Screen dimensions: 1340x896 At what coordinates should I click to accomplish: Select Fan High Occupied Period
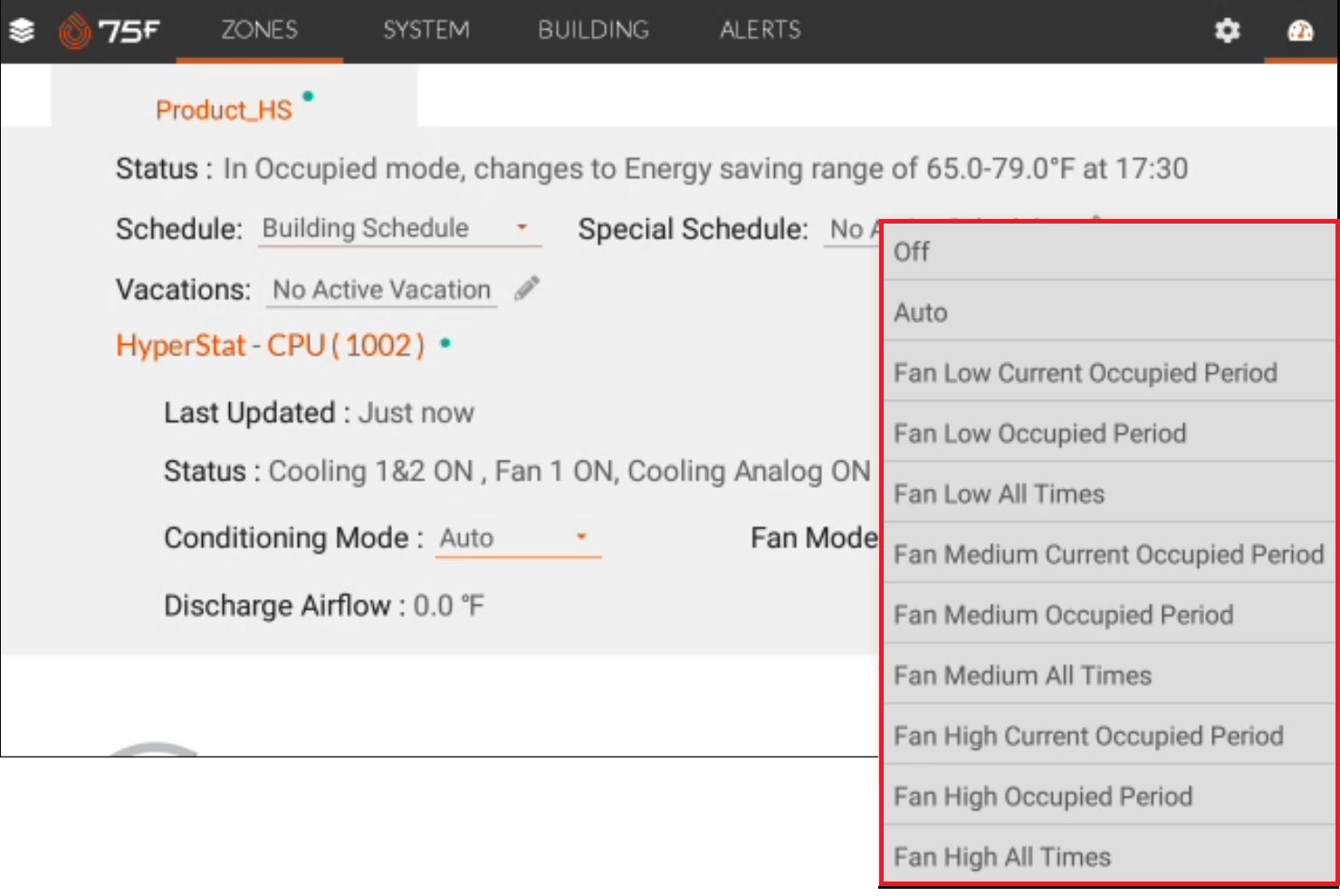1109,796
